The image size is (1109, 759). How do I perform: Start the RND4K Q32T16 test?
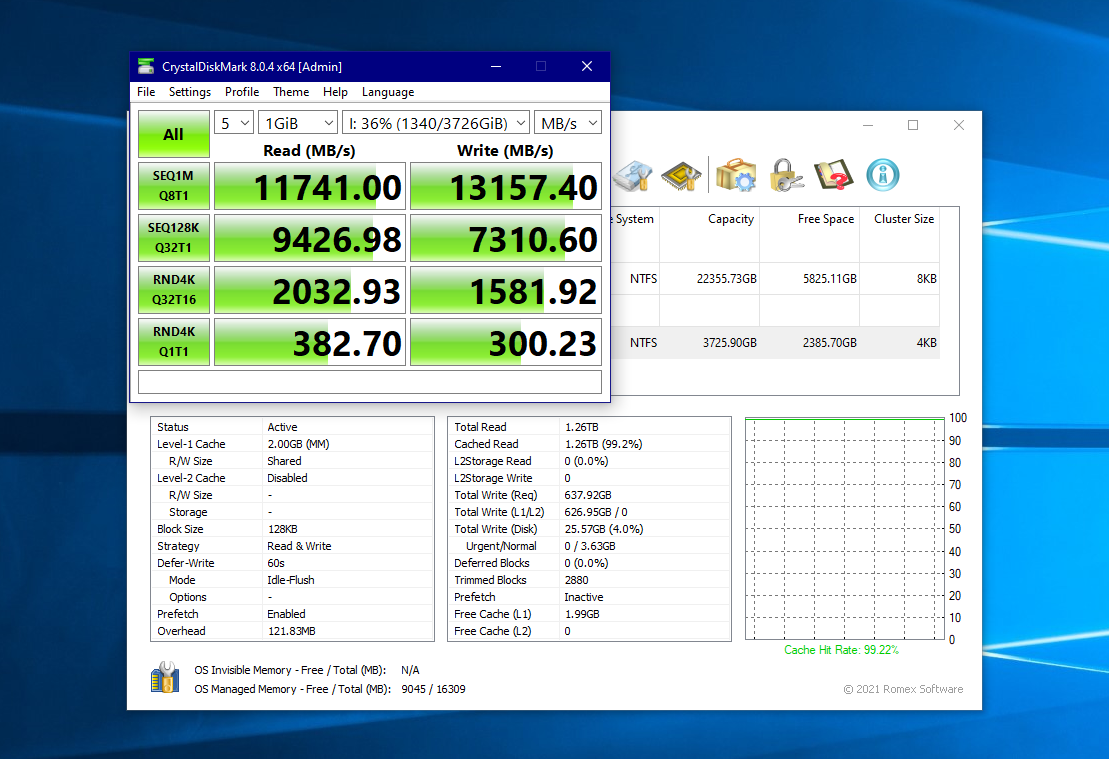174,290
